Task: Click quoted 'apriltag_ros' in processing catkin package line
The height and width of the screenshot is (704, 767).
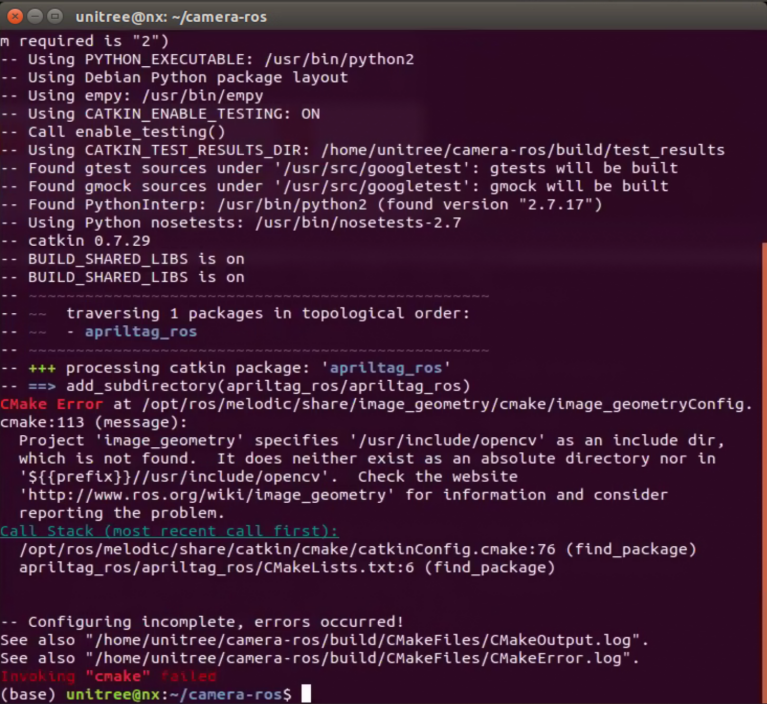Action: point(386,368)
